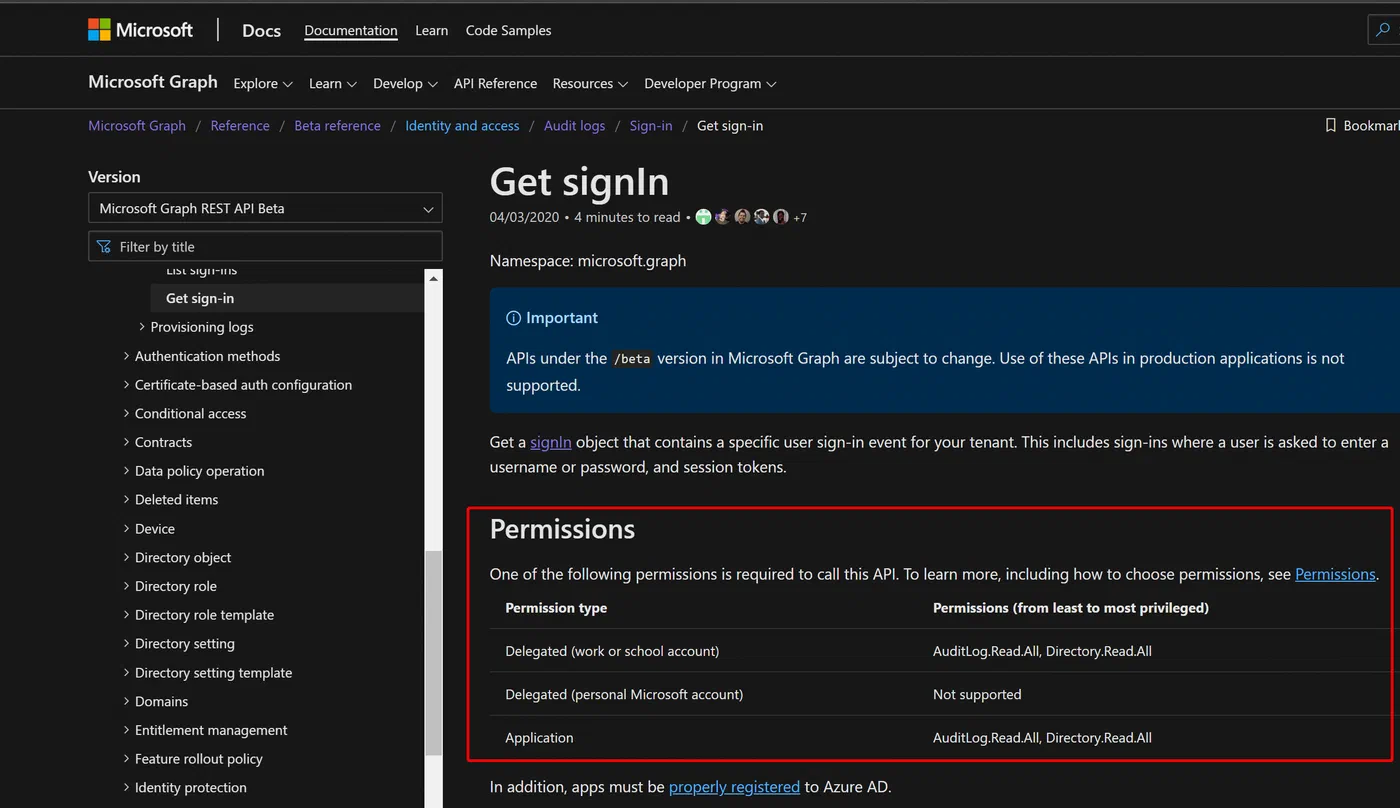Follow the signIn object link
1400x808 pixels.
pos(551,442)
